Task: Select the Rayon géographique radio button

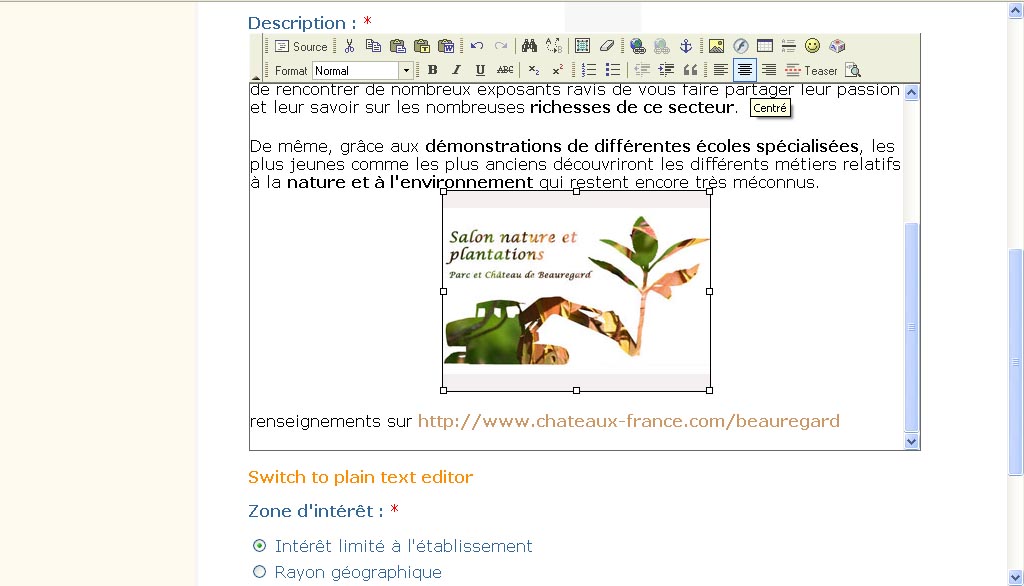Action: pos(259,572)
